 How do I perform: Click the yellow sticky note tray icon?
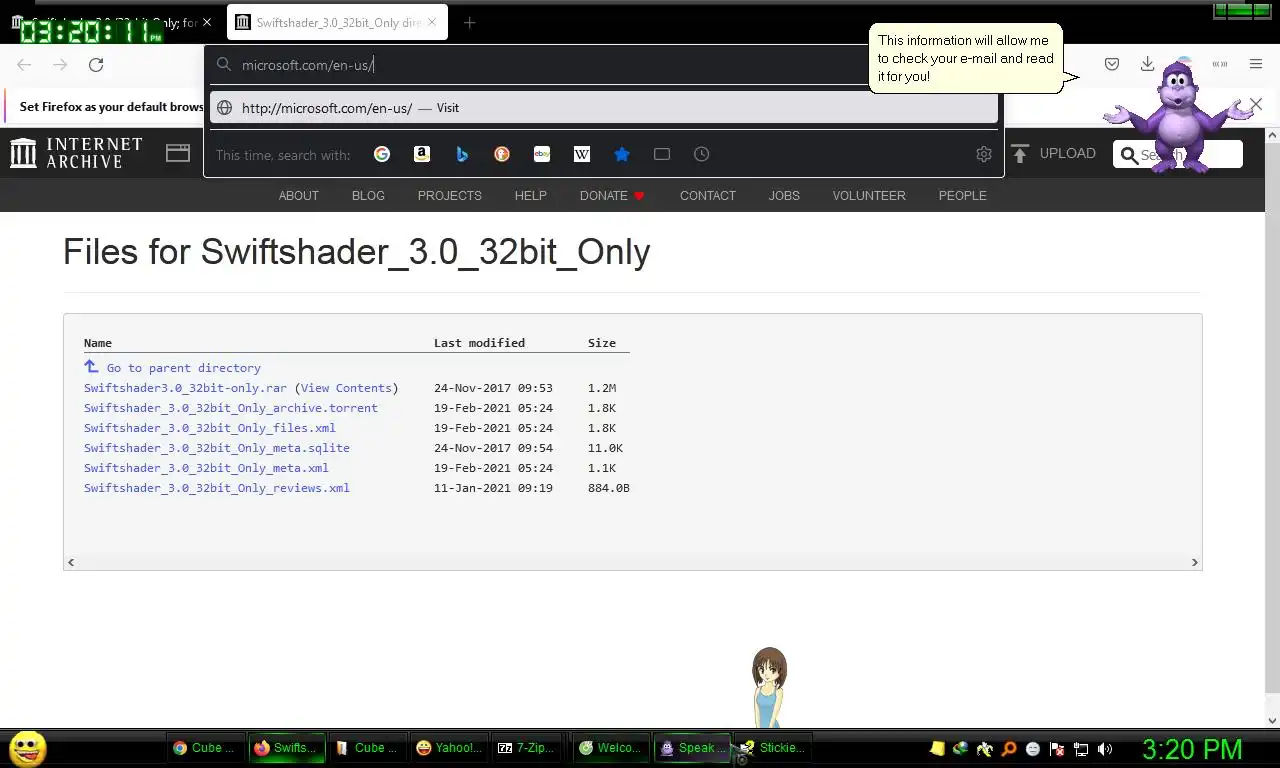(937, 748)
